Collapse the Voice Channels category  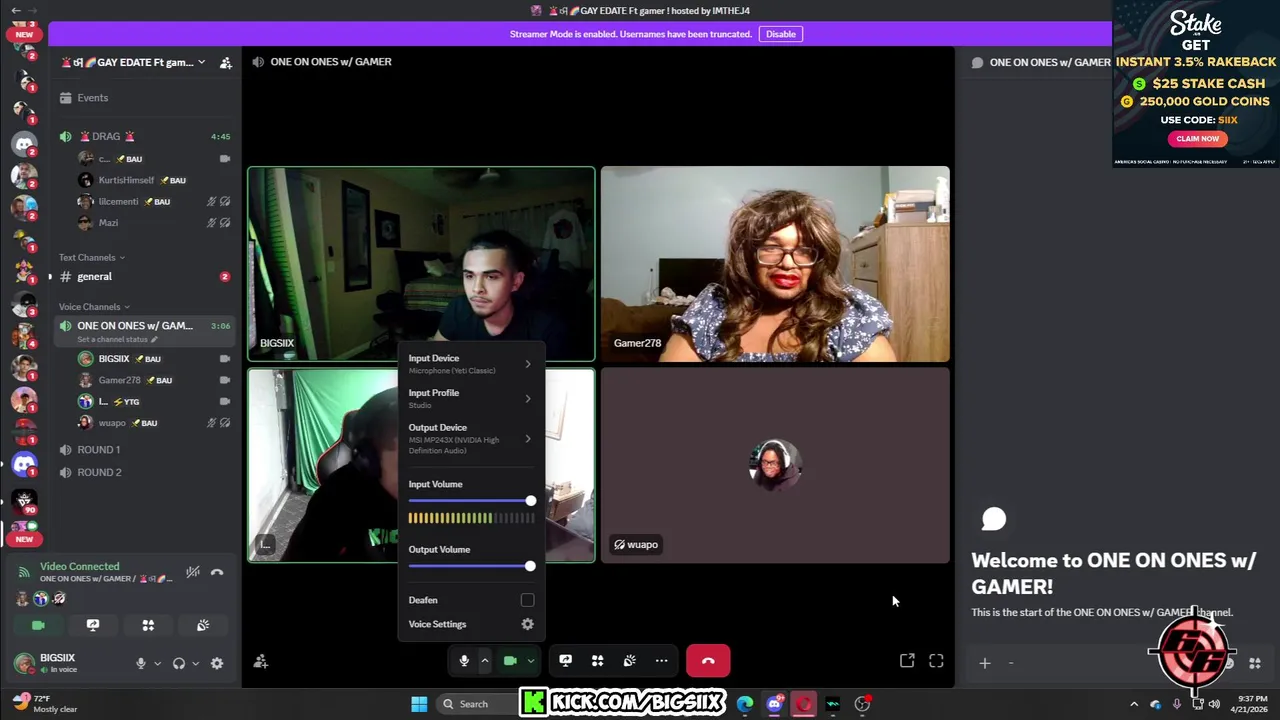(95, 307)
